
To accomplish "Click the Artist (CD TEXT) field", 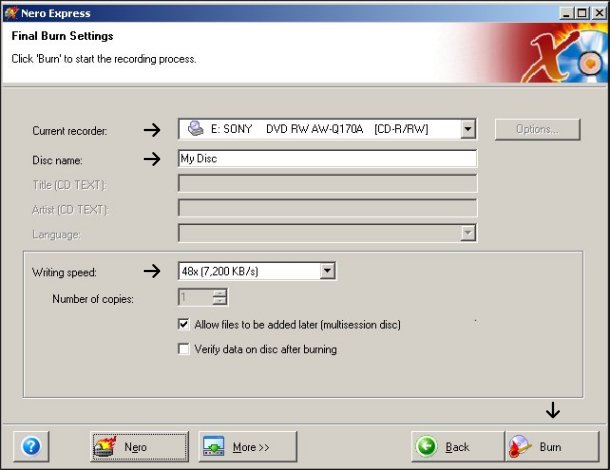I will 327,208.
